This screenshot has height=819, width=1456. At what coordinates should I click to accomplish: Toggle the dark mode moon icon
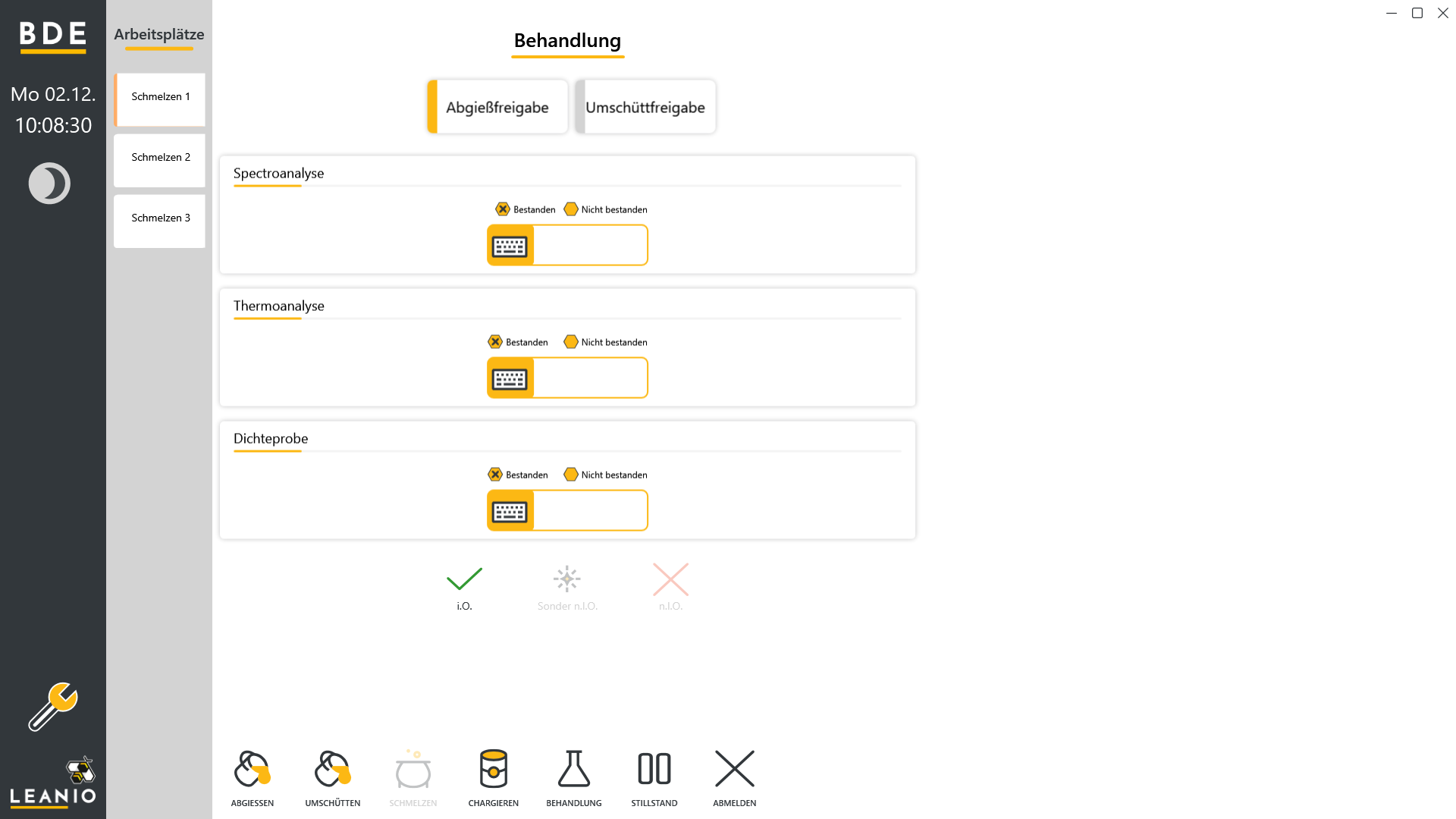tap(49, 184)
